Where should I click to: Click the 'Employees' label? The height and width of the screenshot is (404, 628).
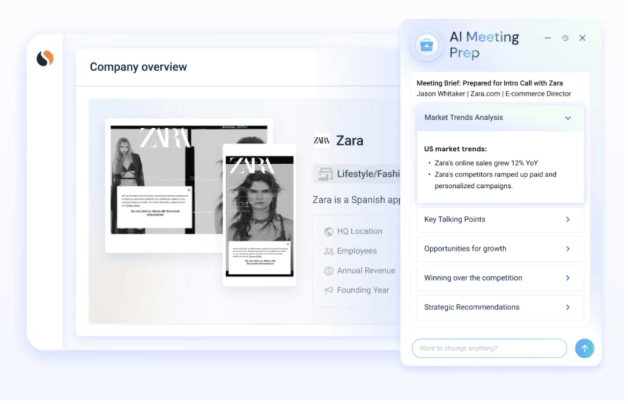357,251
